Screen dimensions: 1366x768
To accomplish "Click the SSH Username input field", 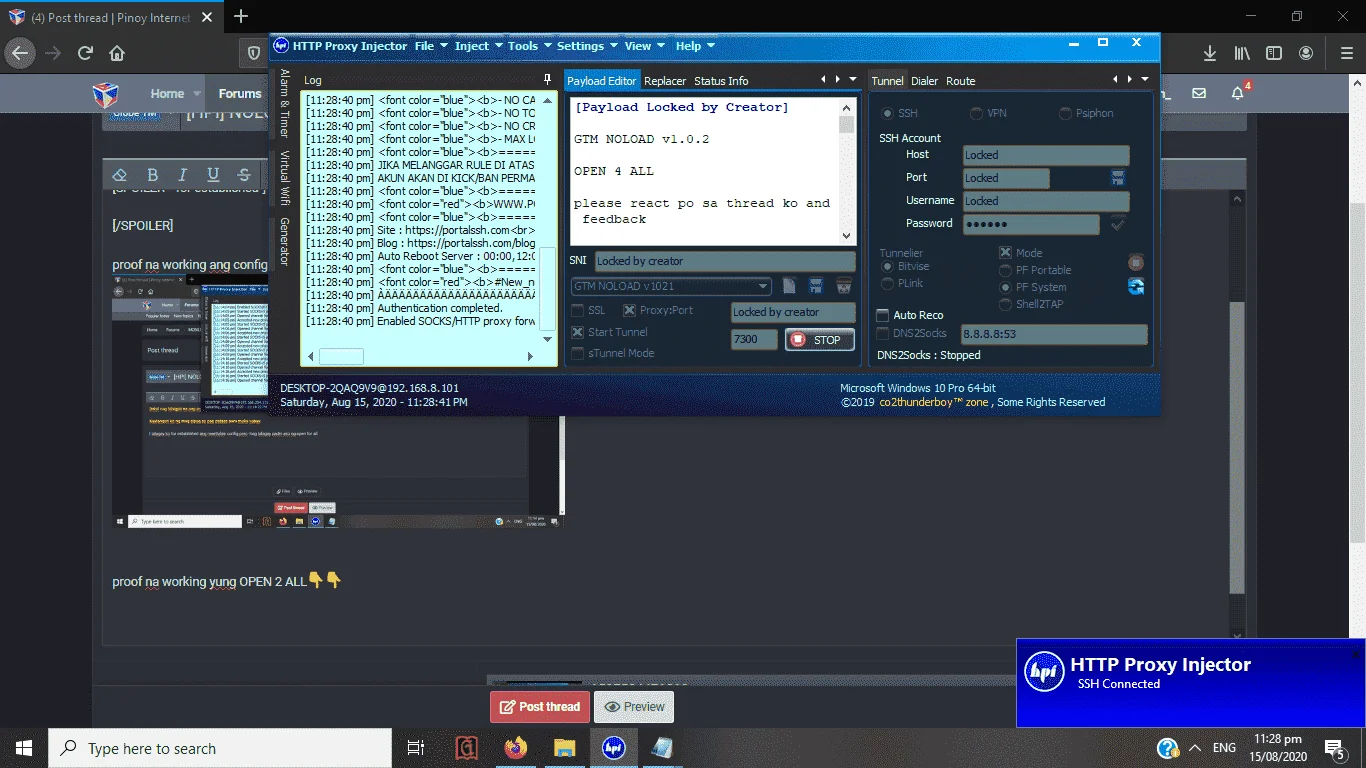I will pyautogui.click(x=1046, y=201).
